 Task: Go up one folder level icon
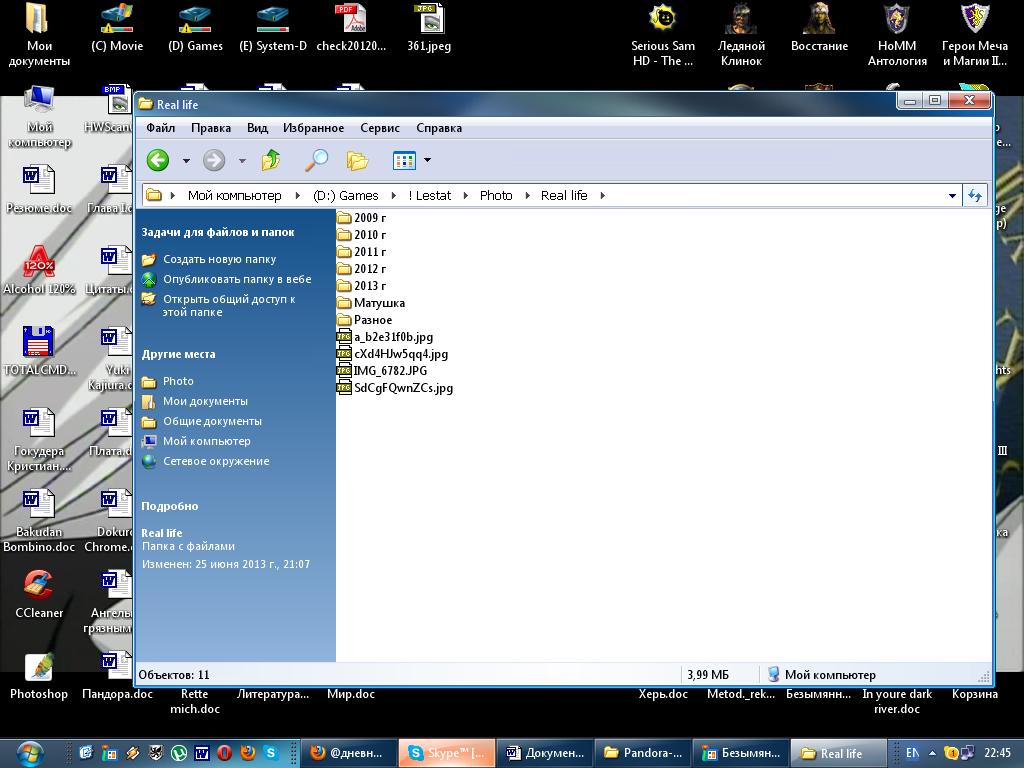tap(271, 160)
